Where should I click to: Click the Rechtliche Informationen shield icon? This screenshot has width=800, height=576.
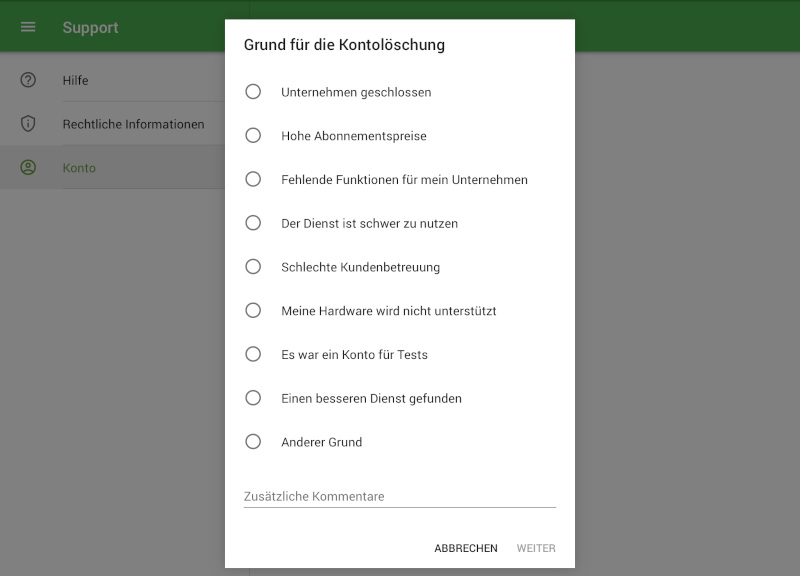(28, 123)
